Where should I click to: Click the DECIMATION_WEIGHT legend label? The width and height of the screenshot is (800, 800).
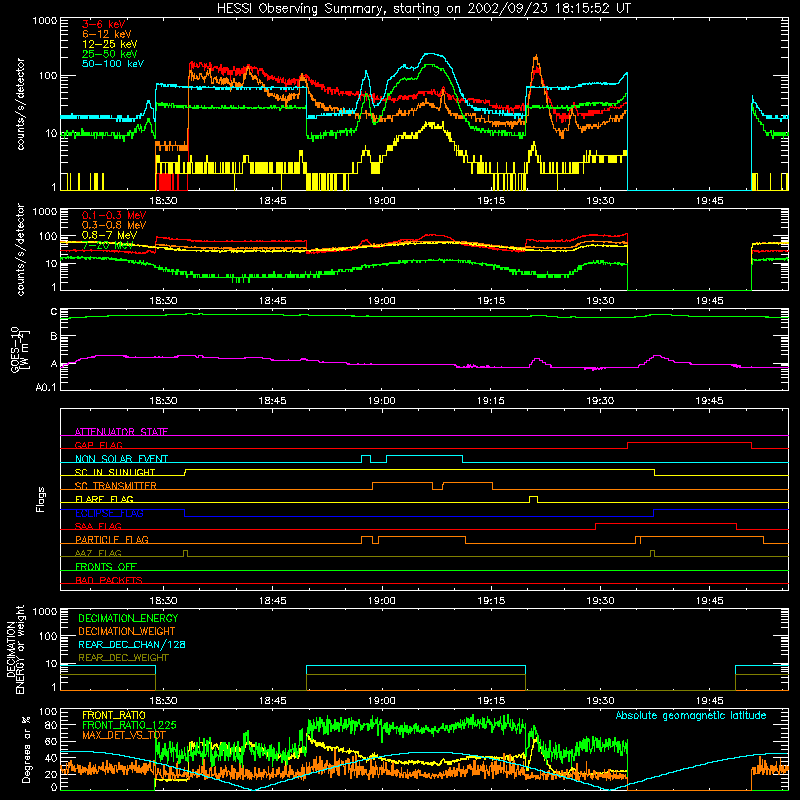click(127, 631)
